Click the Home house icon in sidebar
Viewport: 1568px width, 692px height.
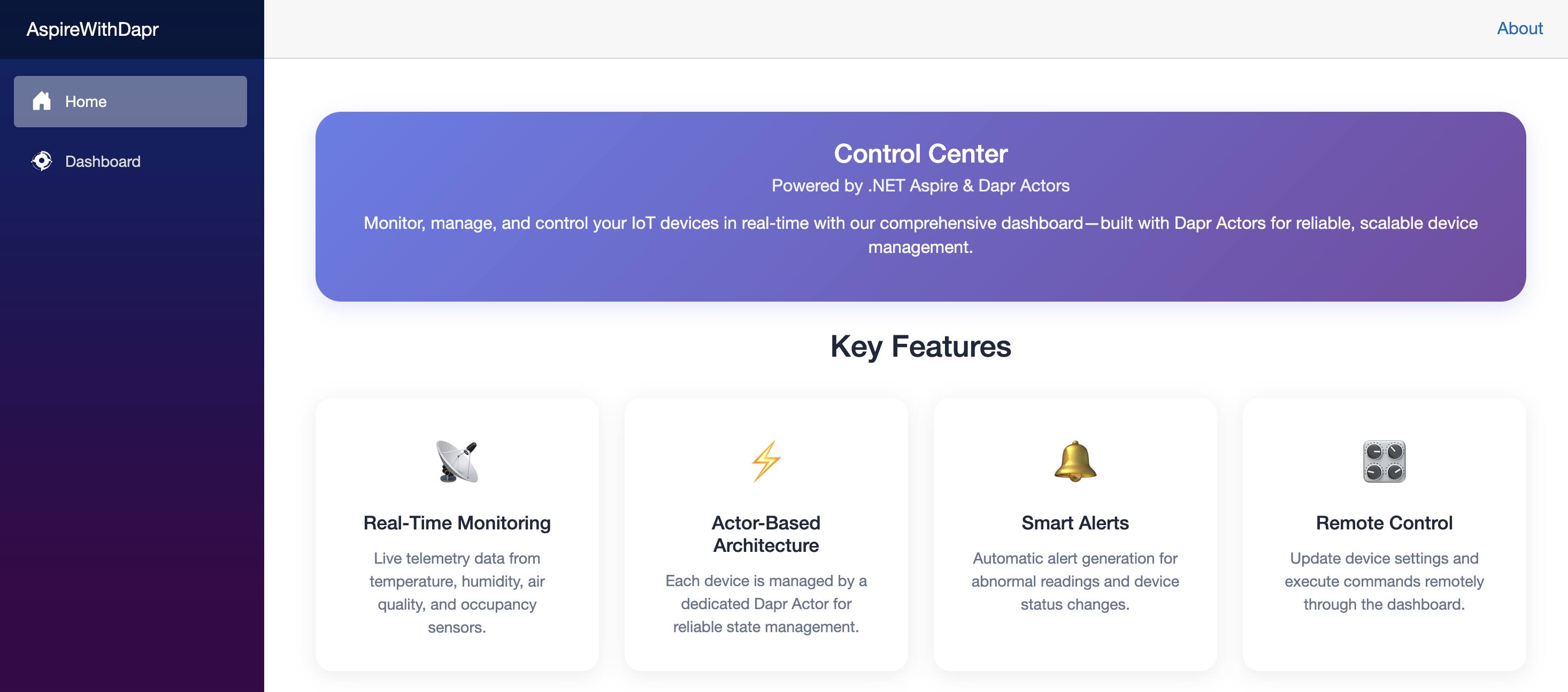point(41,101)
